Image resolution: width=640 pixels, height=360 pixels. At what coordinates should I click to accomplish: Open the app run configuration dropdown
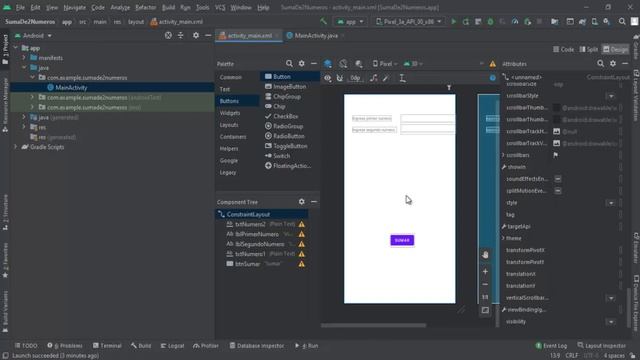coord(350,22)
